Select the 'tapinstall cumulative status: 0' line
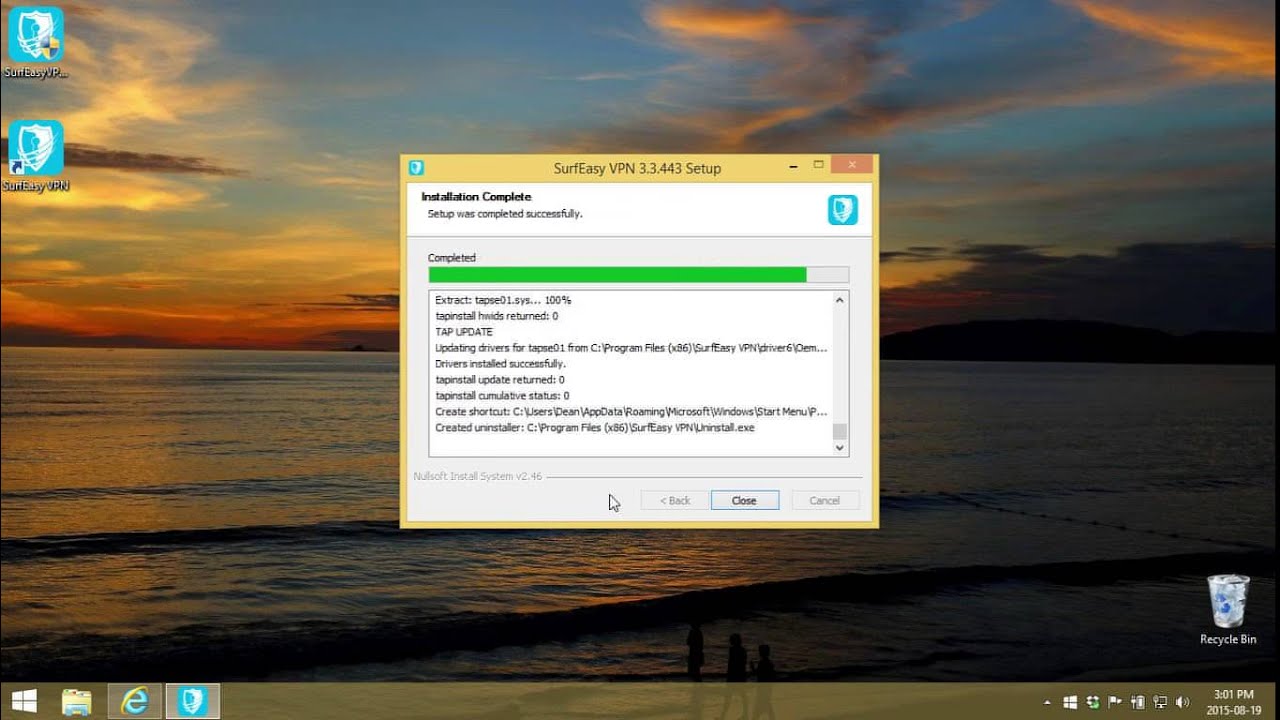This screenshot has height=720, width=1280. [x=502, y=396]
